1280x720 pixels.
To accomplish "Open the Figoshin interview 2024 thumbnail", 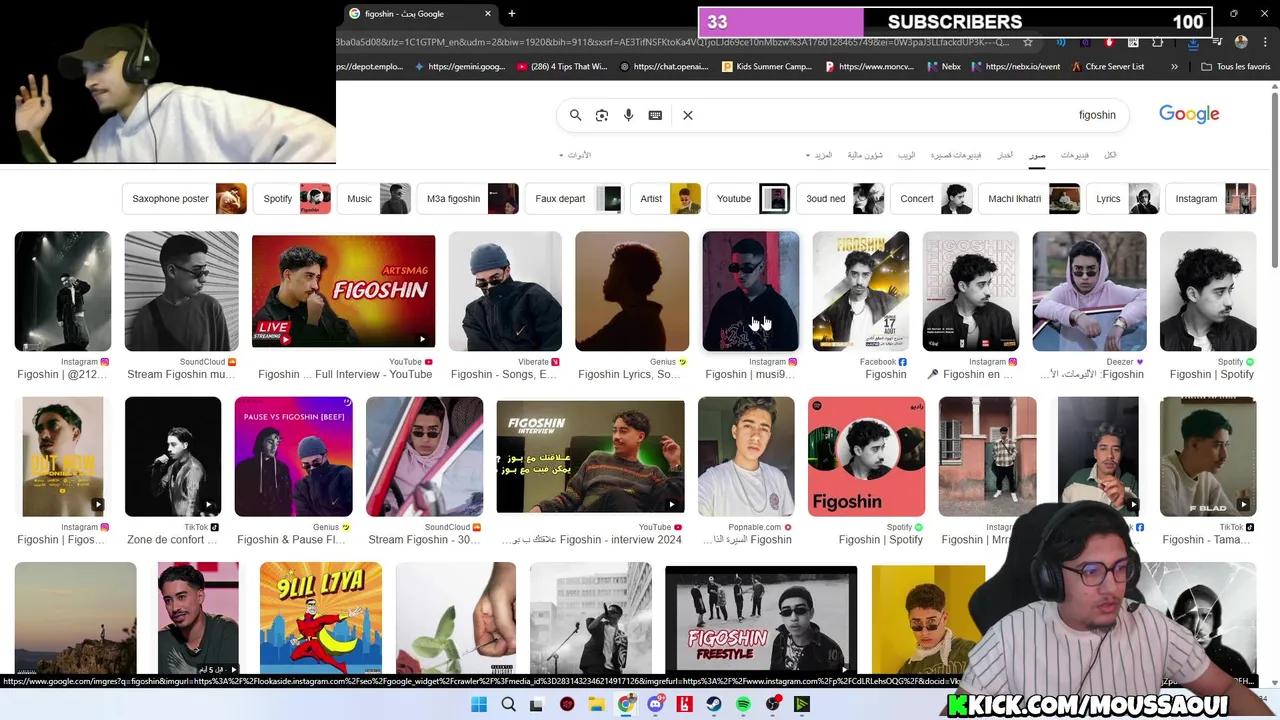I will 590,456.
